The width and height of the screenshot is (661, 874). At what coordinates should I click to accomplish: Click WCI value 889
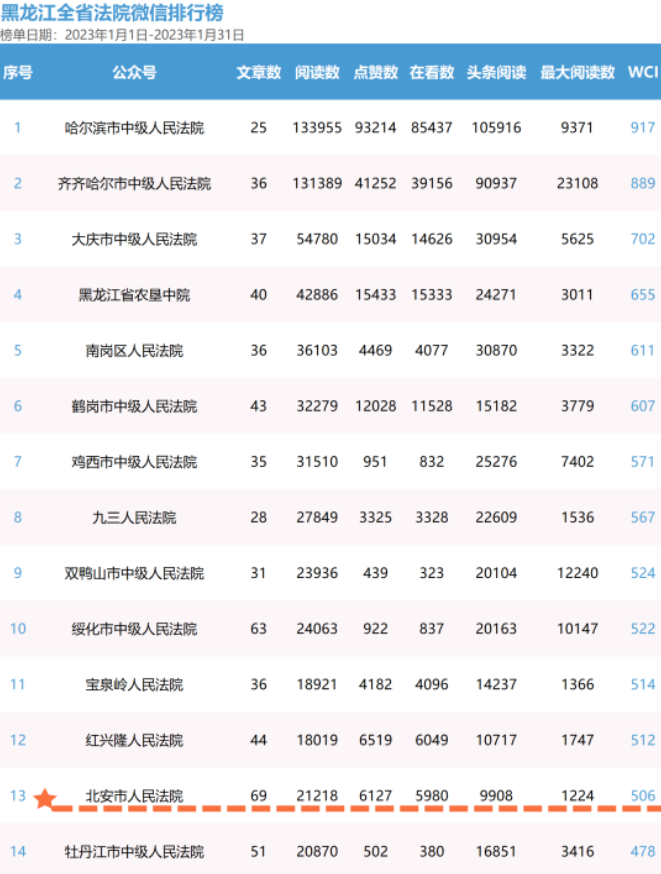tap(643, 183)
